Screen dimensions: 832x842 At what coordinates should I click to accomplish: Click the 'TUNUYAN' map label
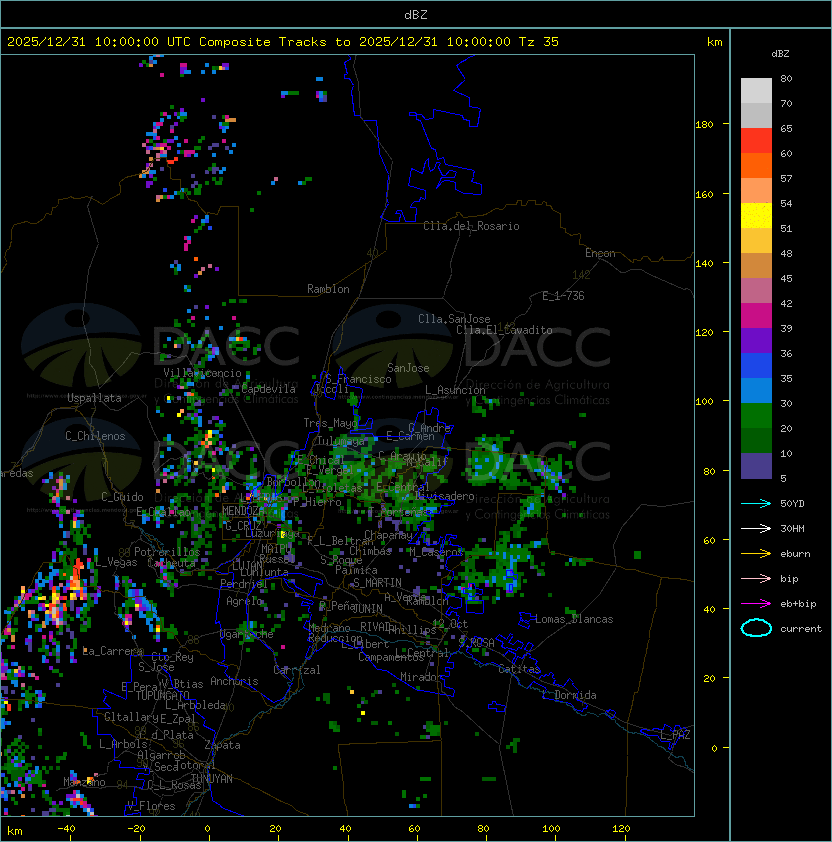click(212, 779)
